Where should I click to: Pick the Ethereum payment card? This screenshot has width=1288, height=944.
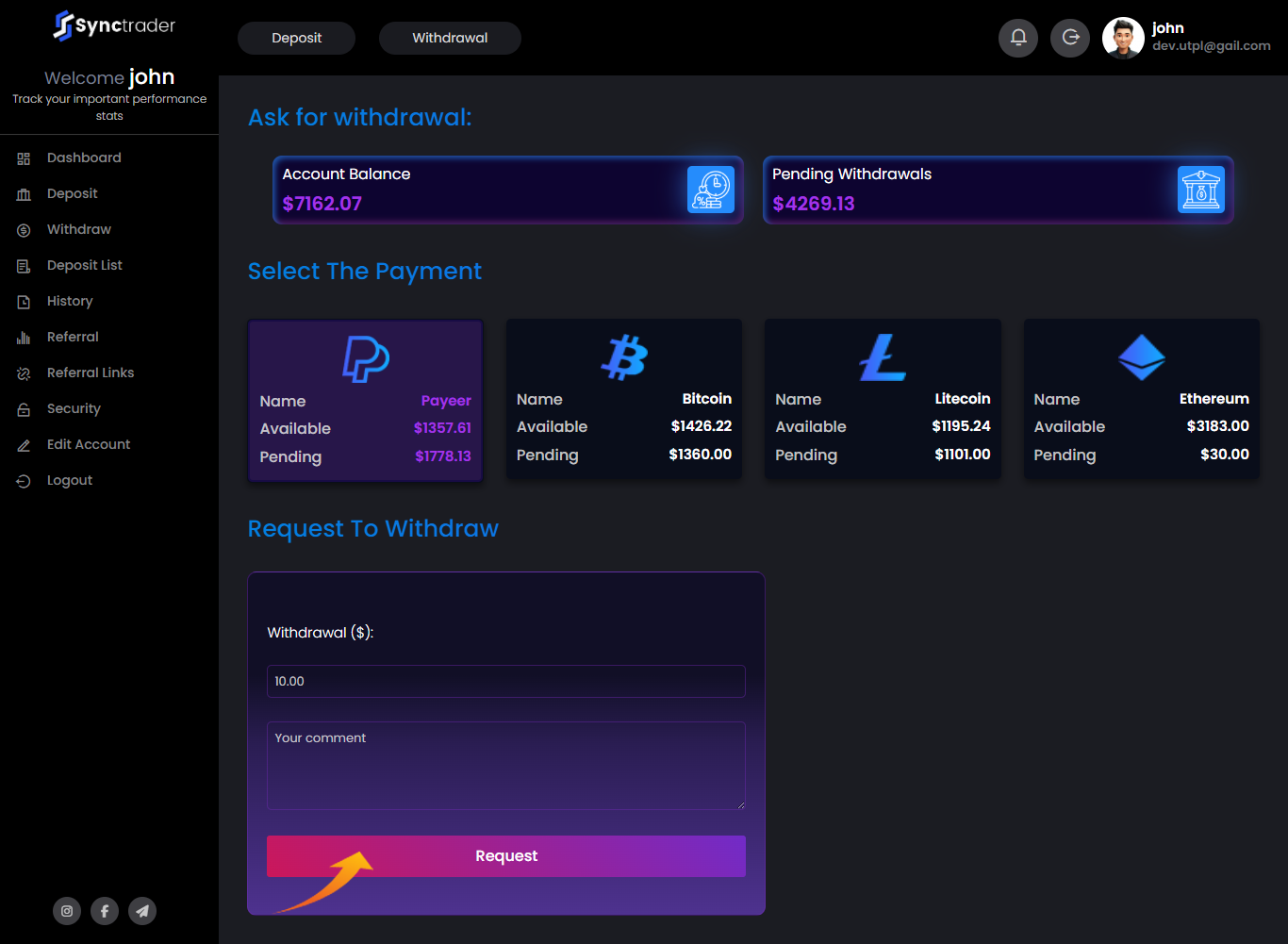[x=1142, y=399]
